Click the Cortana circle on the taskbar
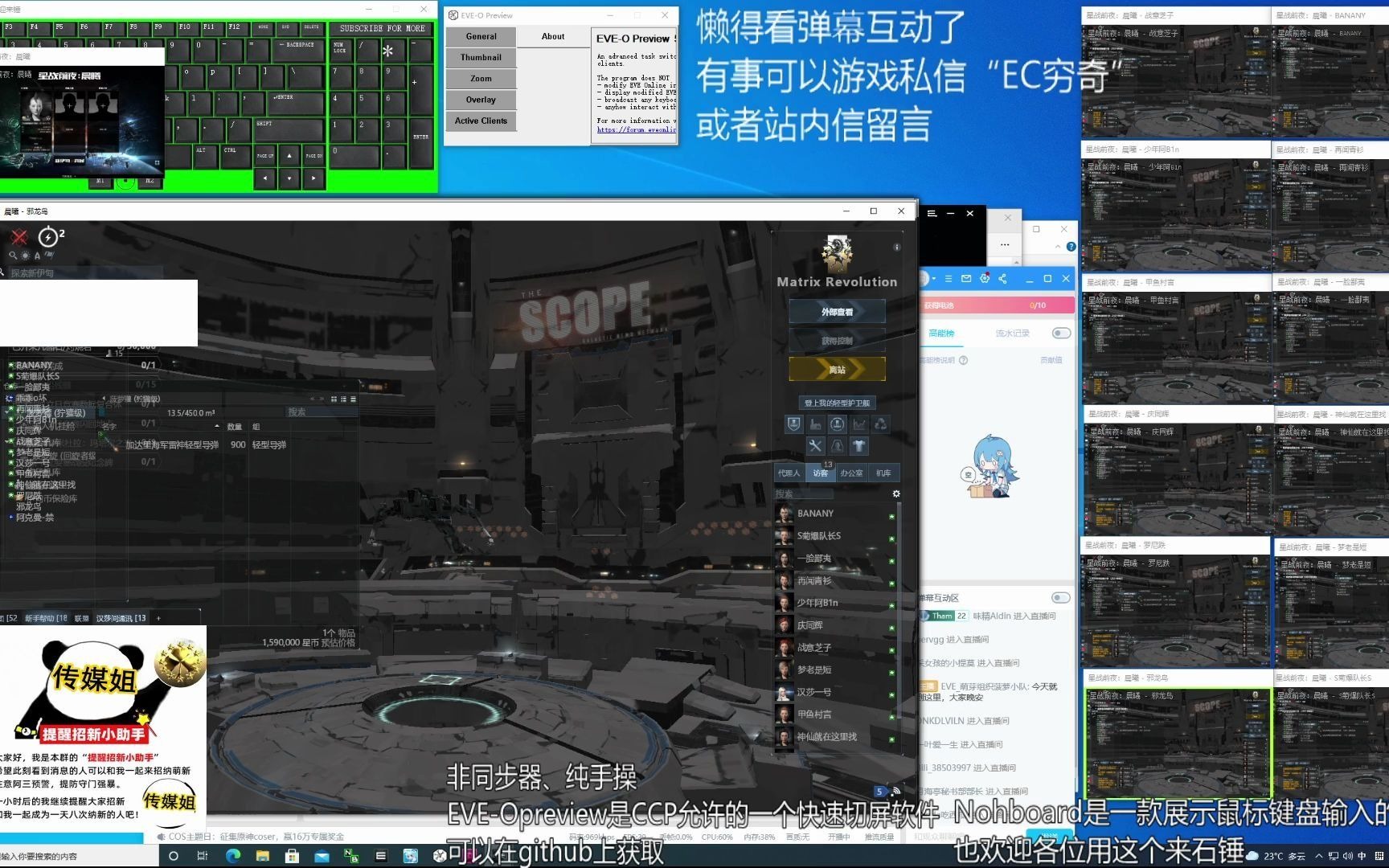Screen dimensions: 1389x868 click(x=173, y=856)
